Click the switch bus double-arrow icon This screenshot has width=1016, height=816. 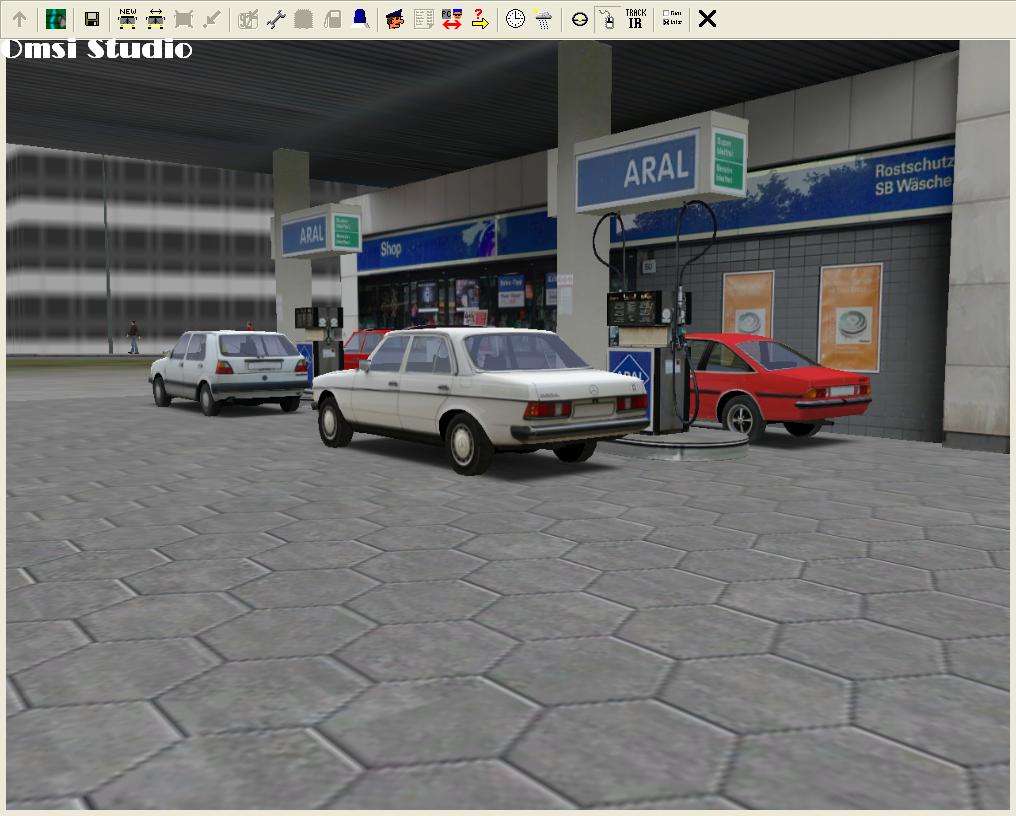[x=156, y=19]
